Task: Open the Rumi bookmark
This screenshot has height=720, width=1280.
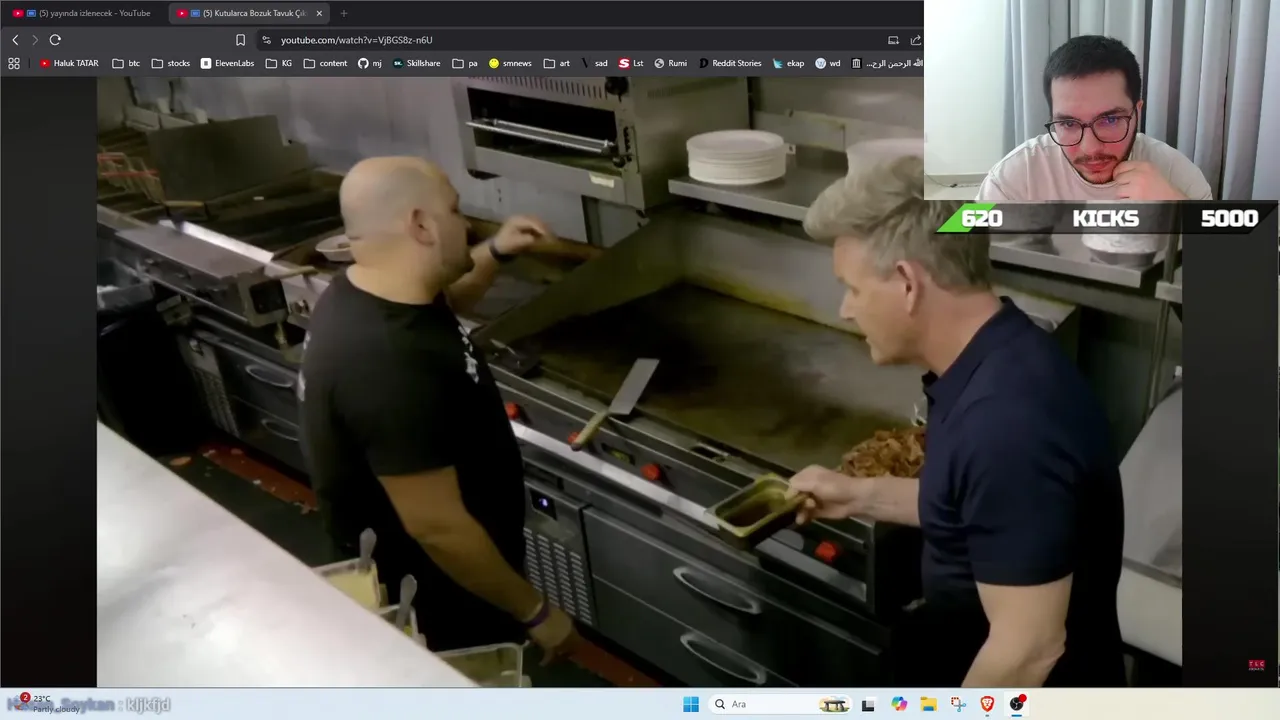Action: (x=671, y=63)
